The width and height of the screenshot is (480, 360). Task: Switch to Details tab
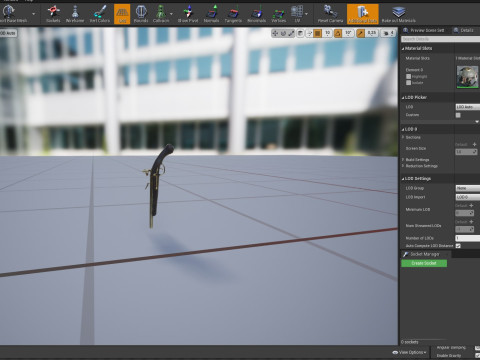pyautogui.click(x=464, y=30)
